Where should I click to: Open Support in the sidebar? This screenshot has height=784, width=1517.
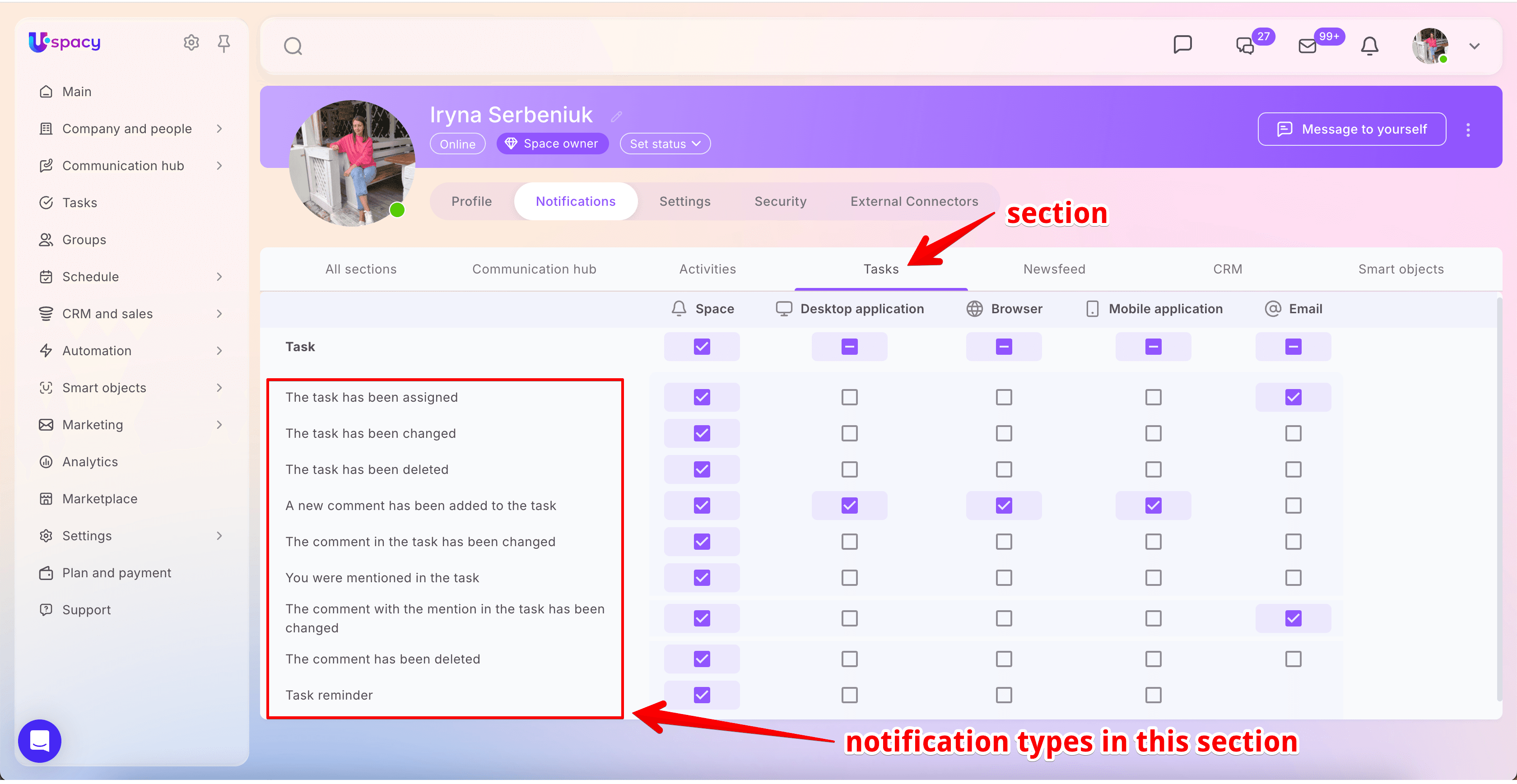pyautogui.click(x=86, y=610)
